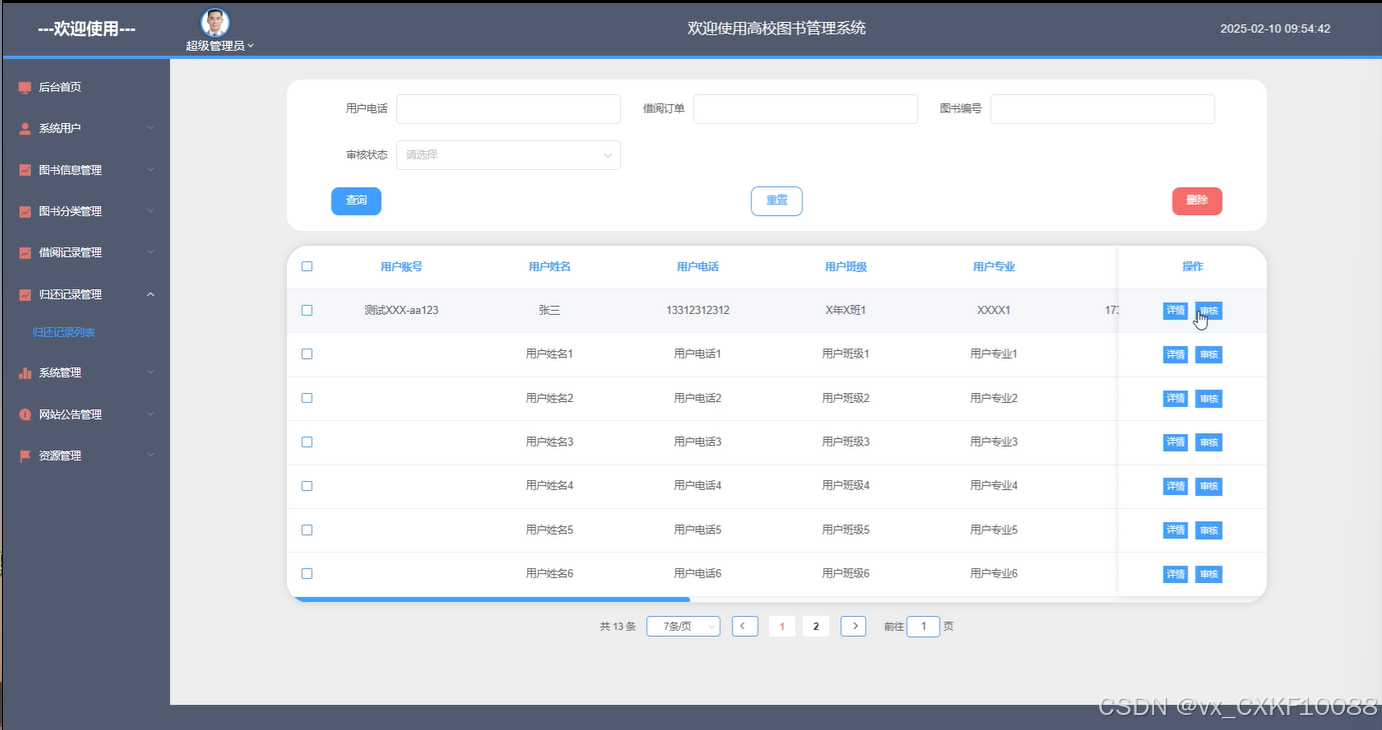Select the 系统管理 menu label
Screen dimensions: 1382x730
coord(60,373)
